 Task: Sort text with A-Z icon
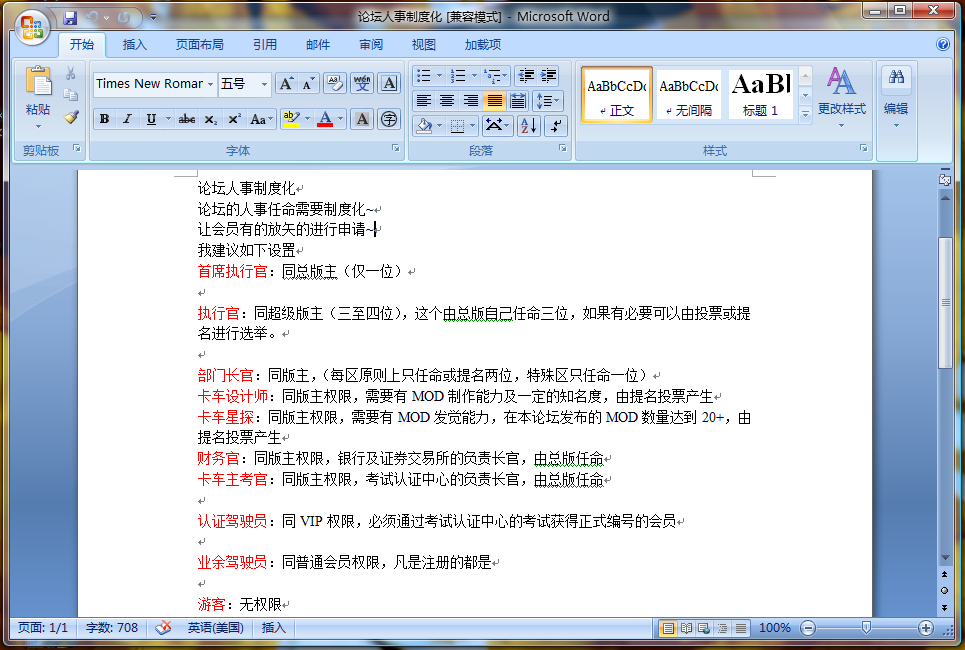tap(529, 126)
